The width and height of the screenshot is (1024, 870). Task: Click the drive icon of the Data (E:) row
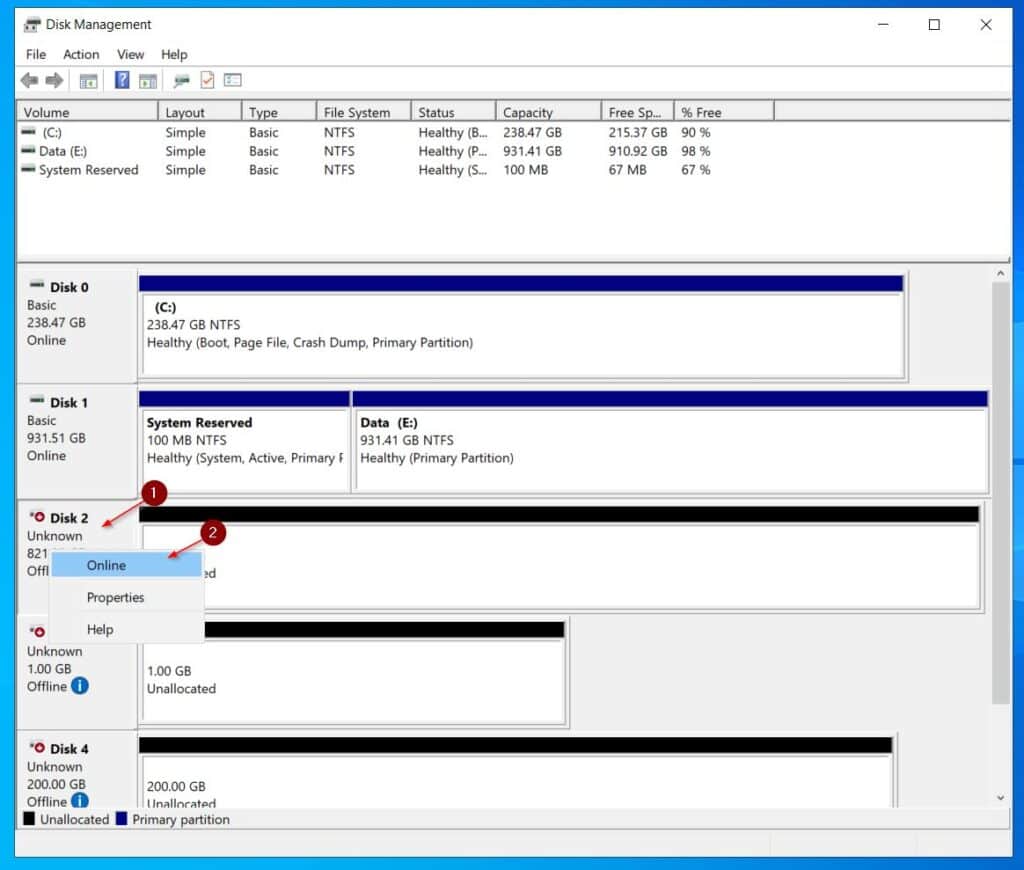point(28,150)
